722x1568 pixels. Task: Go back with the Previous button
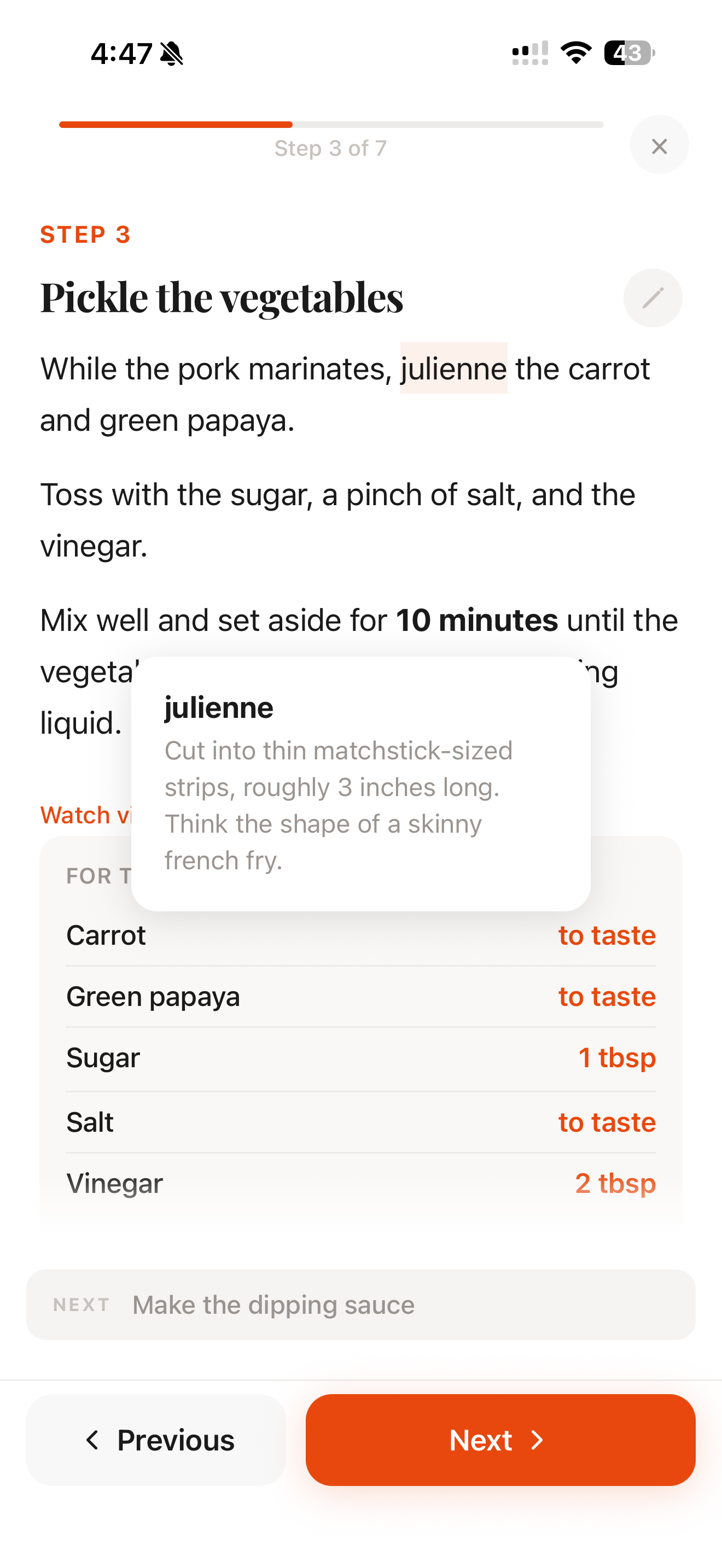[156, 1440]
